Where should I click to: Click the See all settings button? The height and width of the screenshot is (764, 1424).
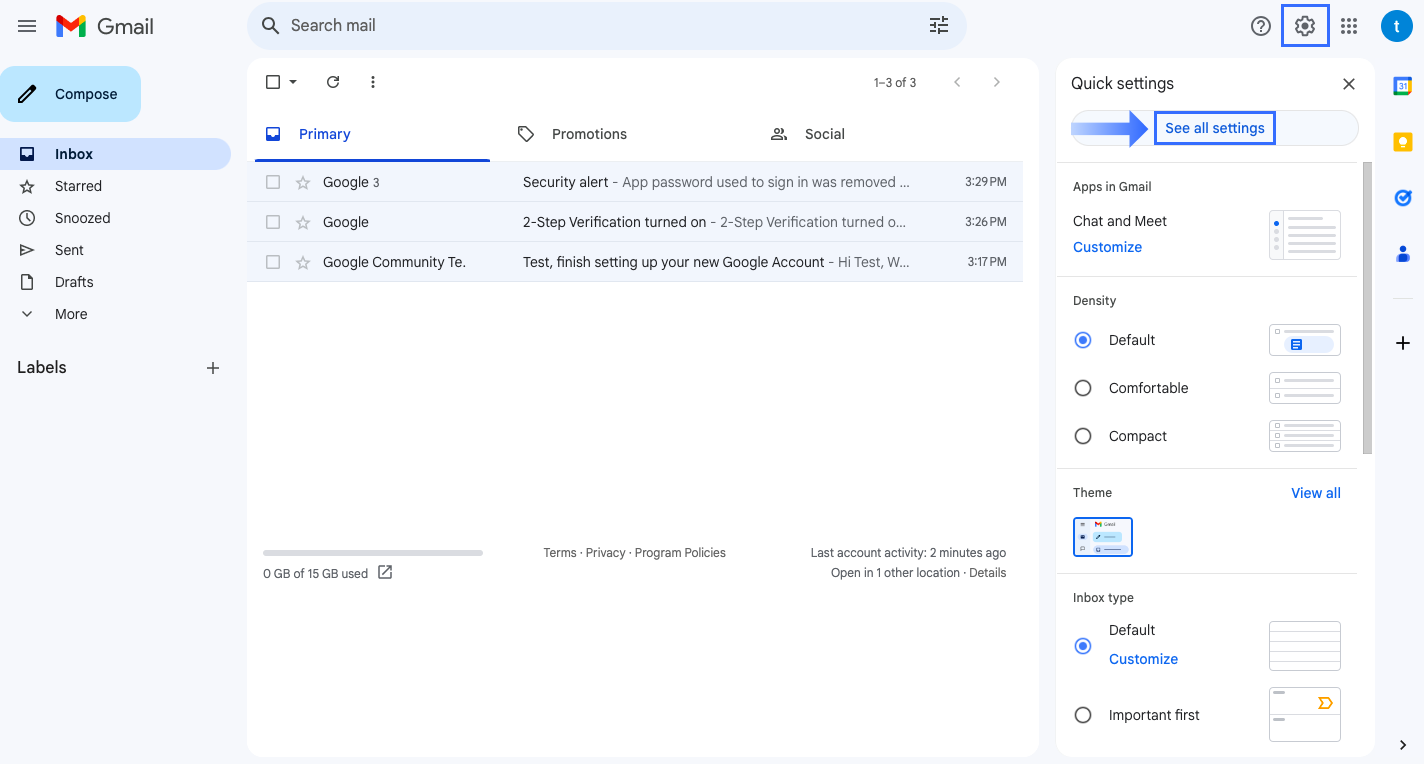pyautogui.click(x=1214, y=128)
